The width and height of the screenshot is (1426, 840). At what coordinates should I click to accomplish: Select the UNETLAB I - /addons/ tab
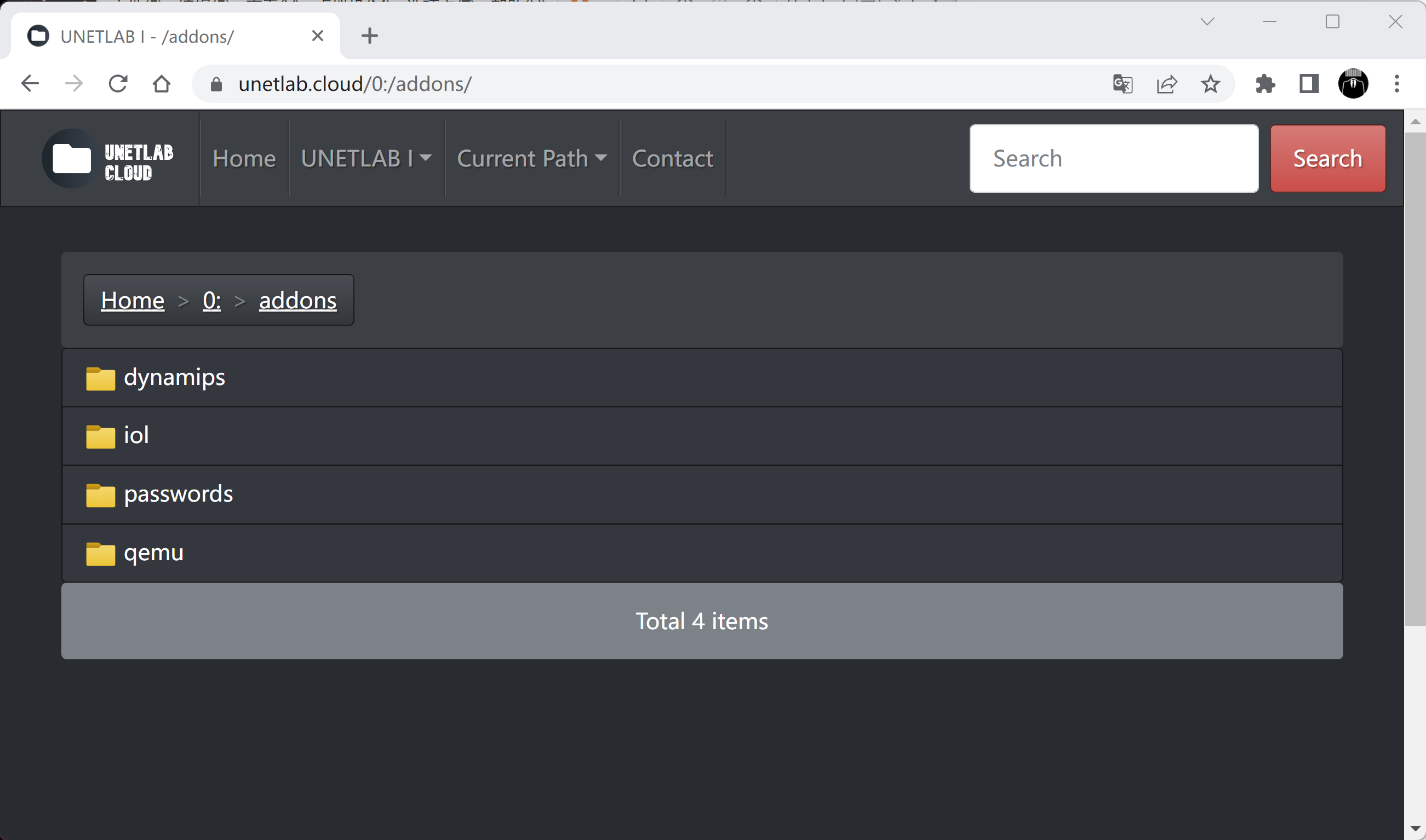(x=175, y=36)
